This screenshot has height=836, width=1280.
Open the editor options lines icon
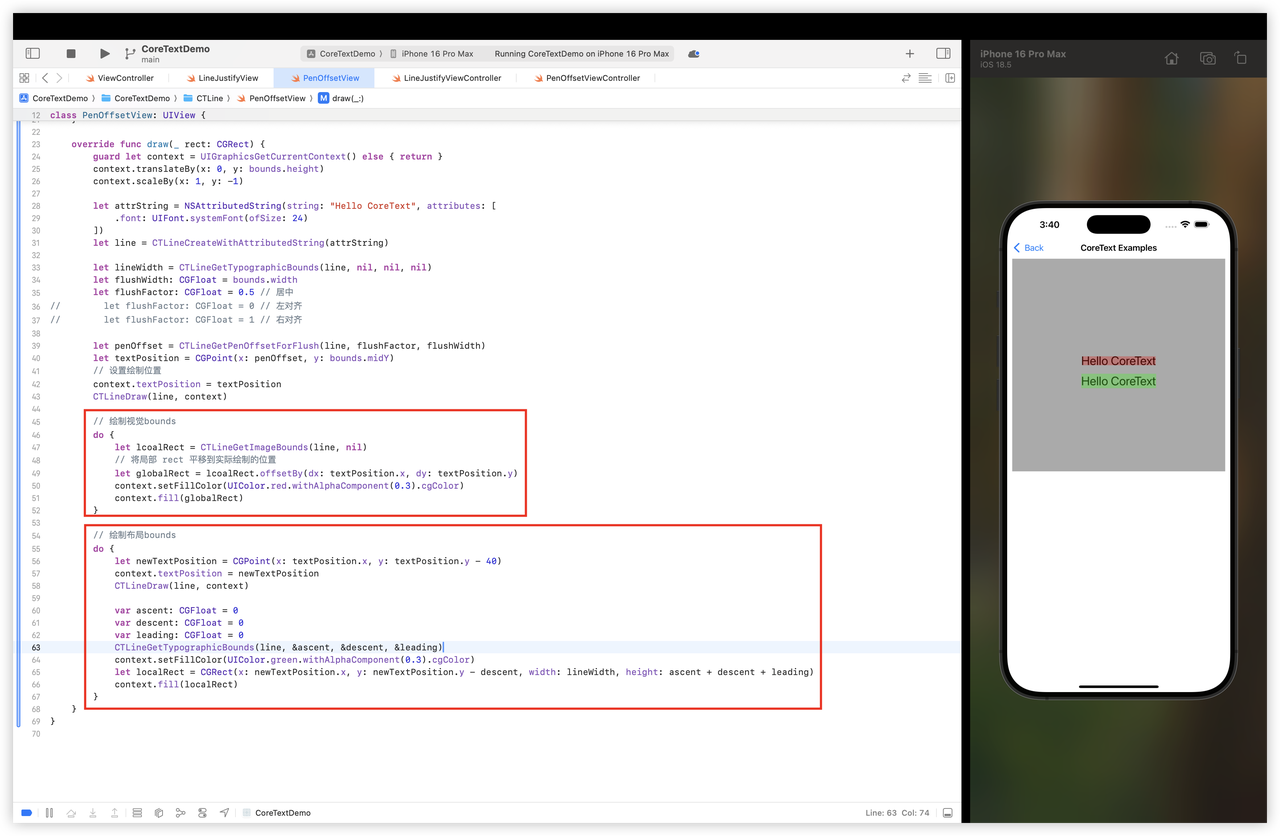[x=925, y=78]
